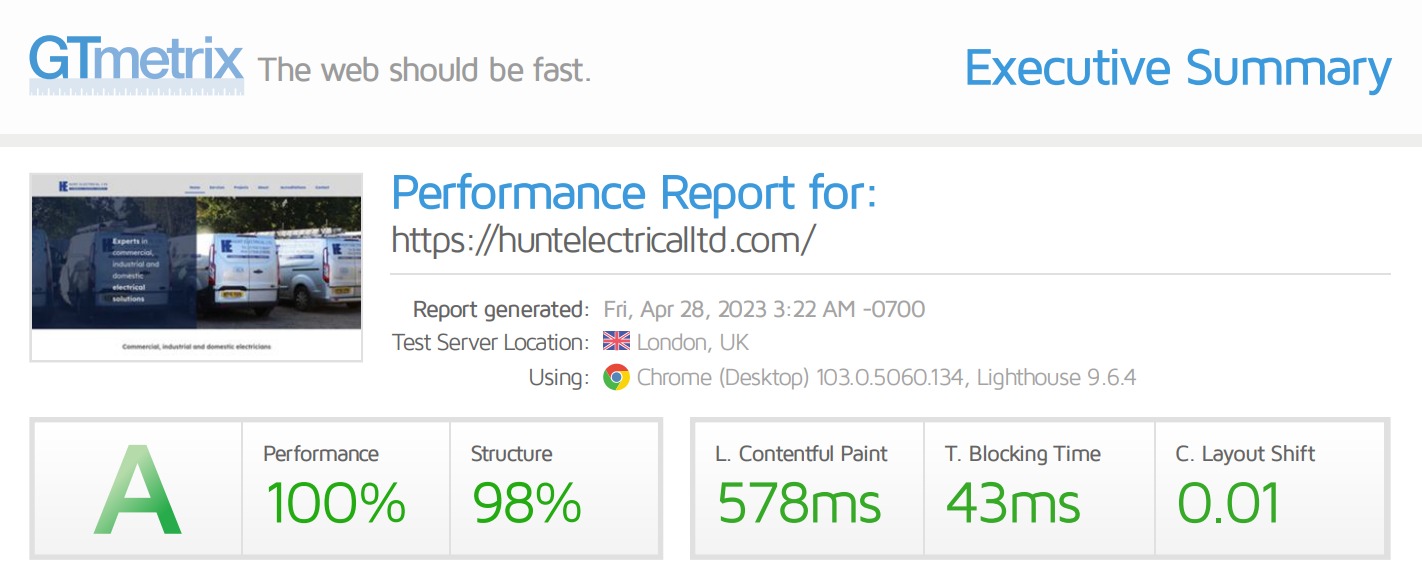Click the 'Report generated:' label
Viewport: 1422px width, 569px height.
coord(500,309)
